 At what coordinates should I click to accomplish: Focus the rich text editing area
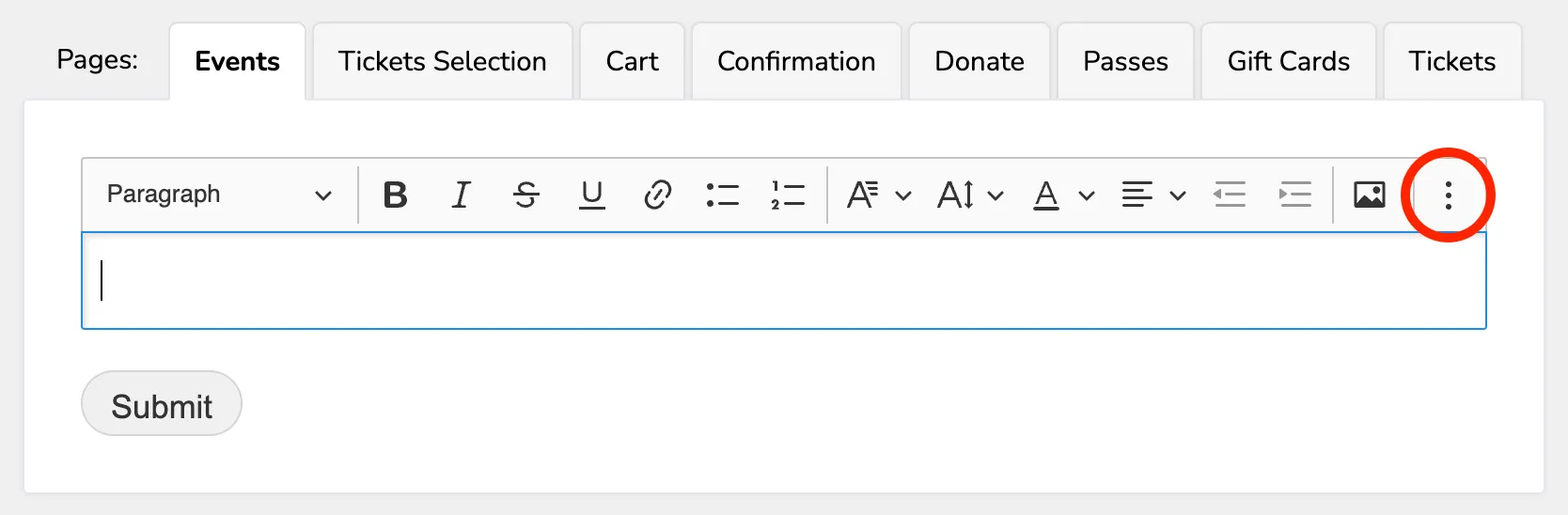click(x=784, y=281)
